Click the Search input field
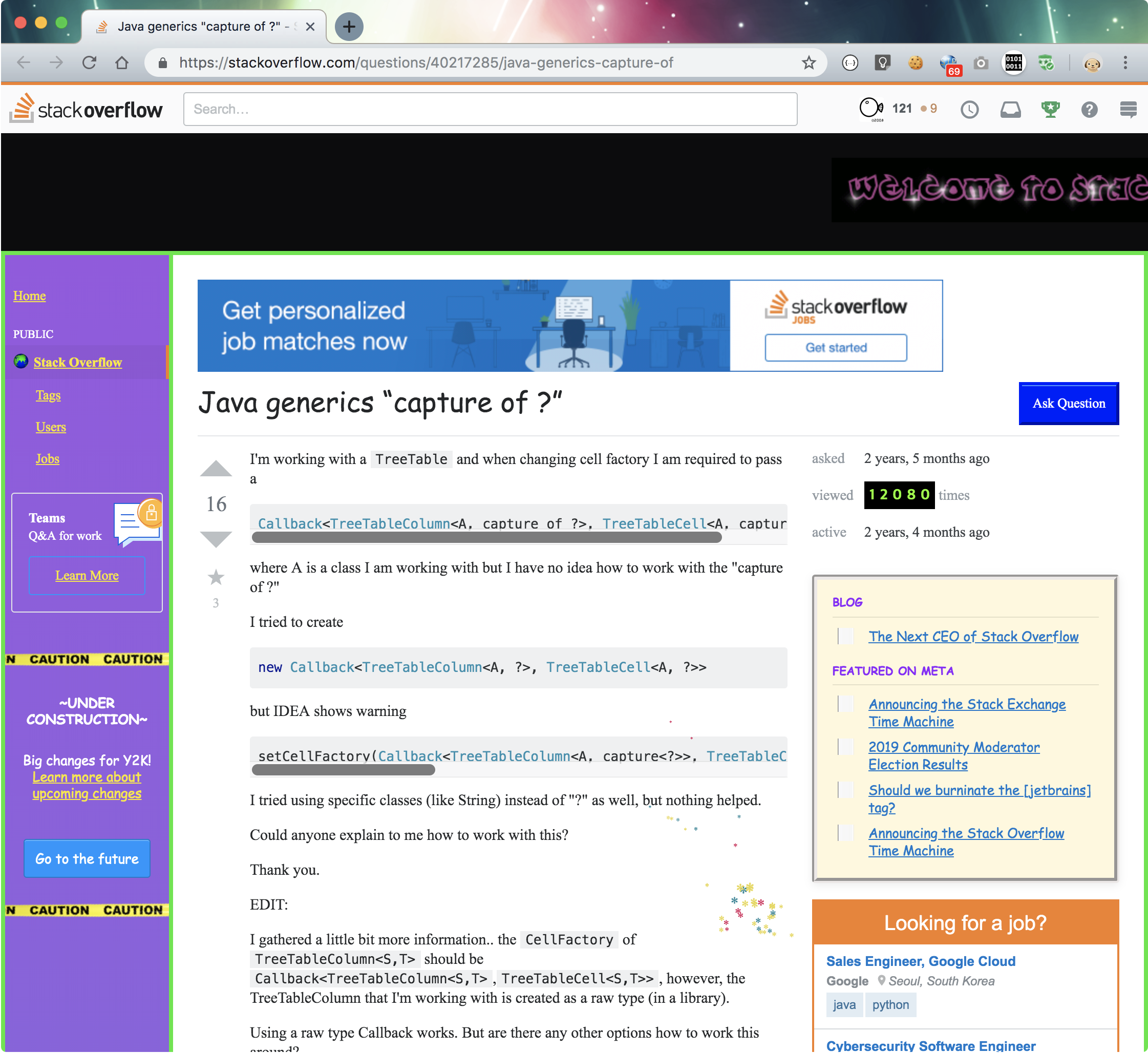Viewport: 1148px width, 1053px height. 490,109
